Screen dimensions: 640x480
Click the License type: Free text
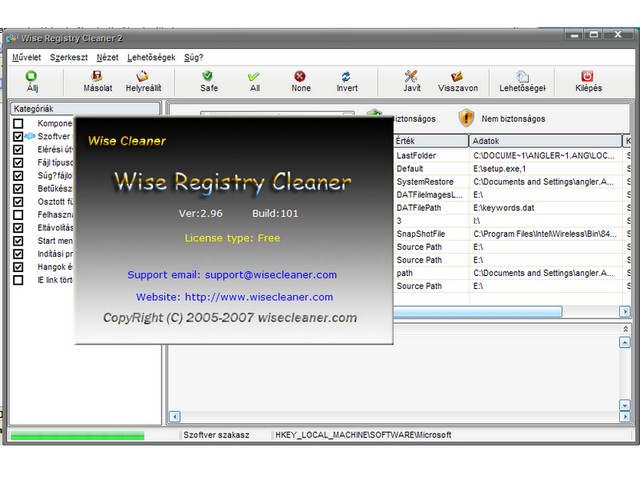click(232, 238)
